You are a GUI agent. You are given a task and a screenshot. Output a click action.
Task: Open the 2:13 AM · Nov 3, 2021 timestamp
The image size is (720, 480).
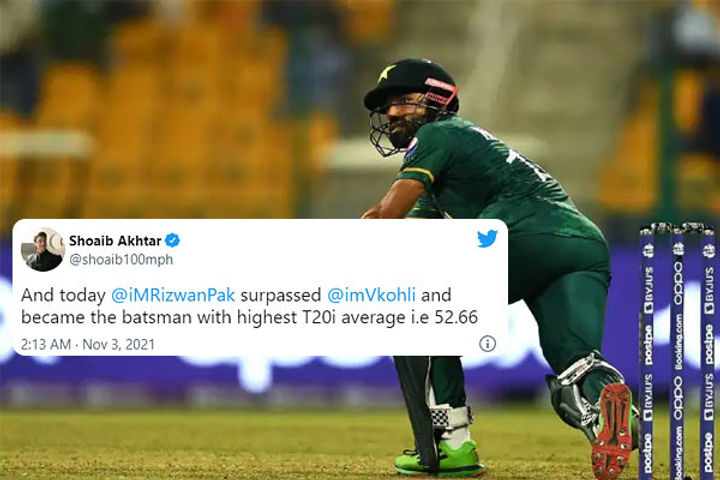click(x=88, y=344)
